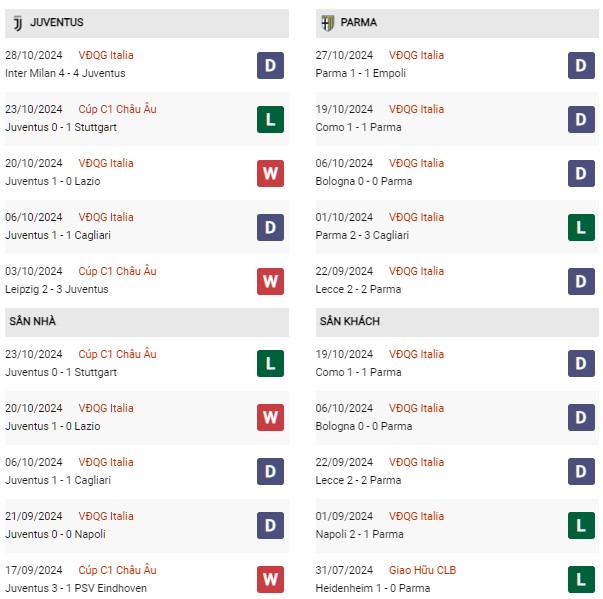Click the top Juventus 1 - 0 Lazio match row
The width and height of the screenshot is (603, 599).
(x=147, y=173)
